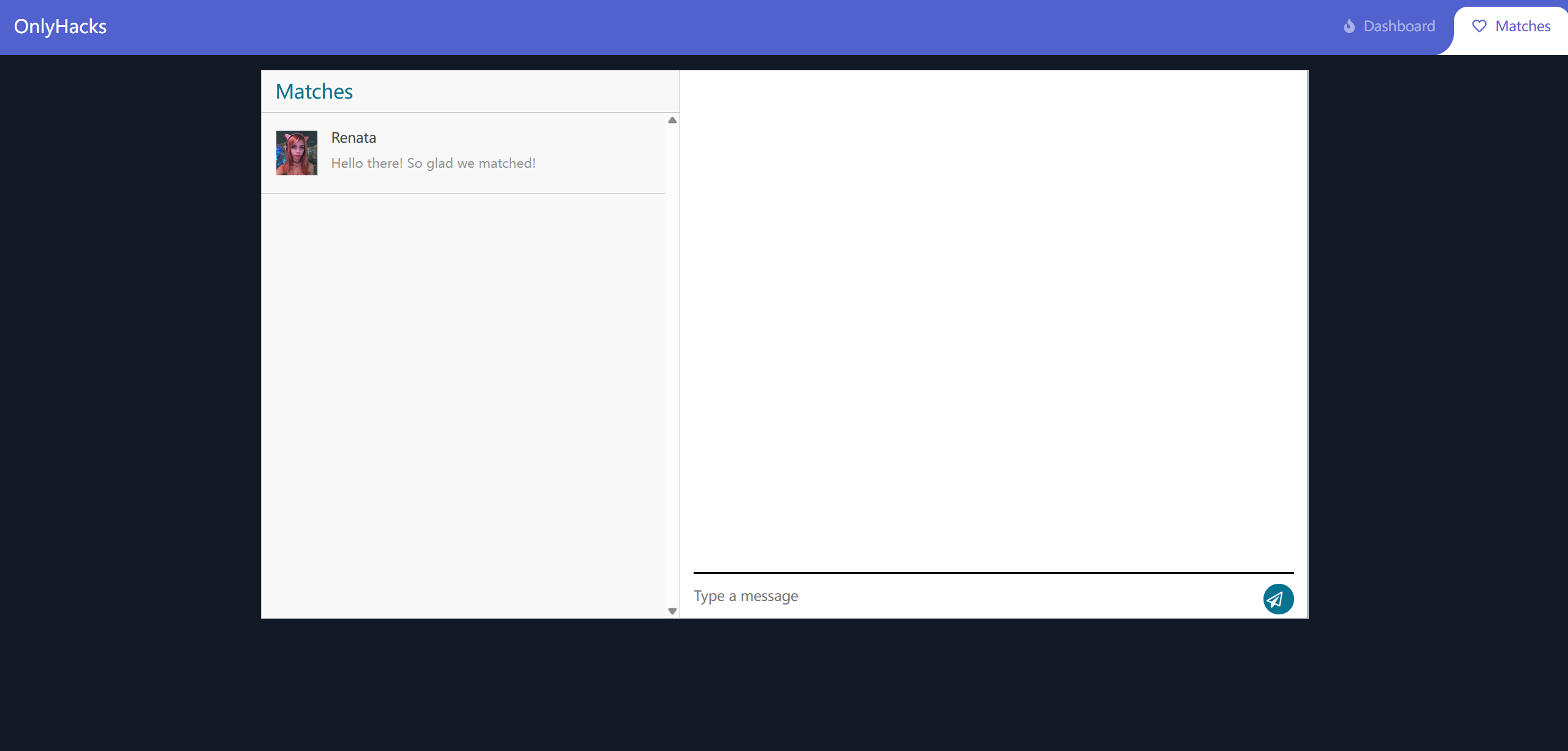
Task: Click the dark background below the chat panel
Action: pos(784,686)
